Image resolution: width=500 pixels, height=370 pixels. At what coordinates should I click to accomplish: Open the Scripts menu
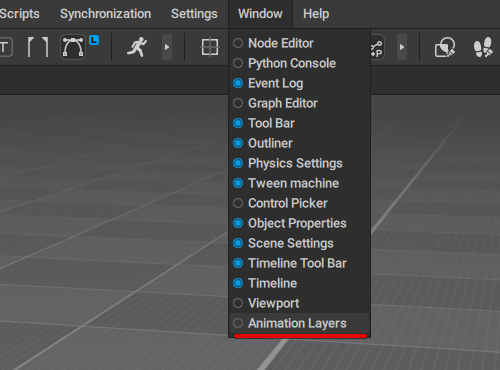(x=19, y=14)
